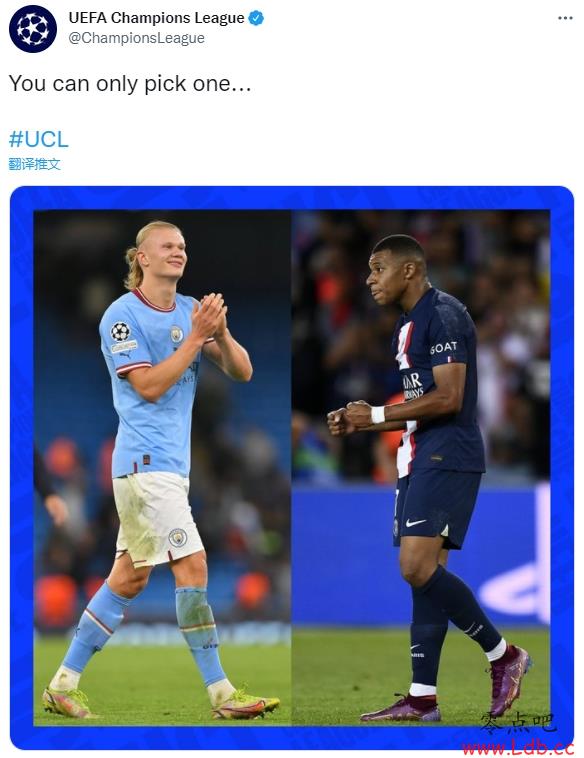Open the UEFA Champions League profile avatar

coord(33,29)
